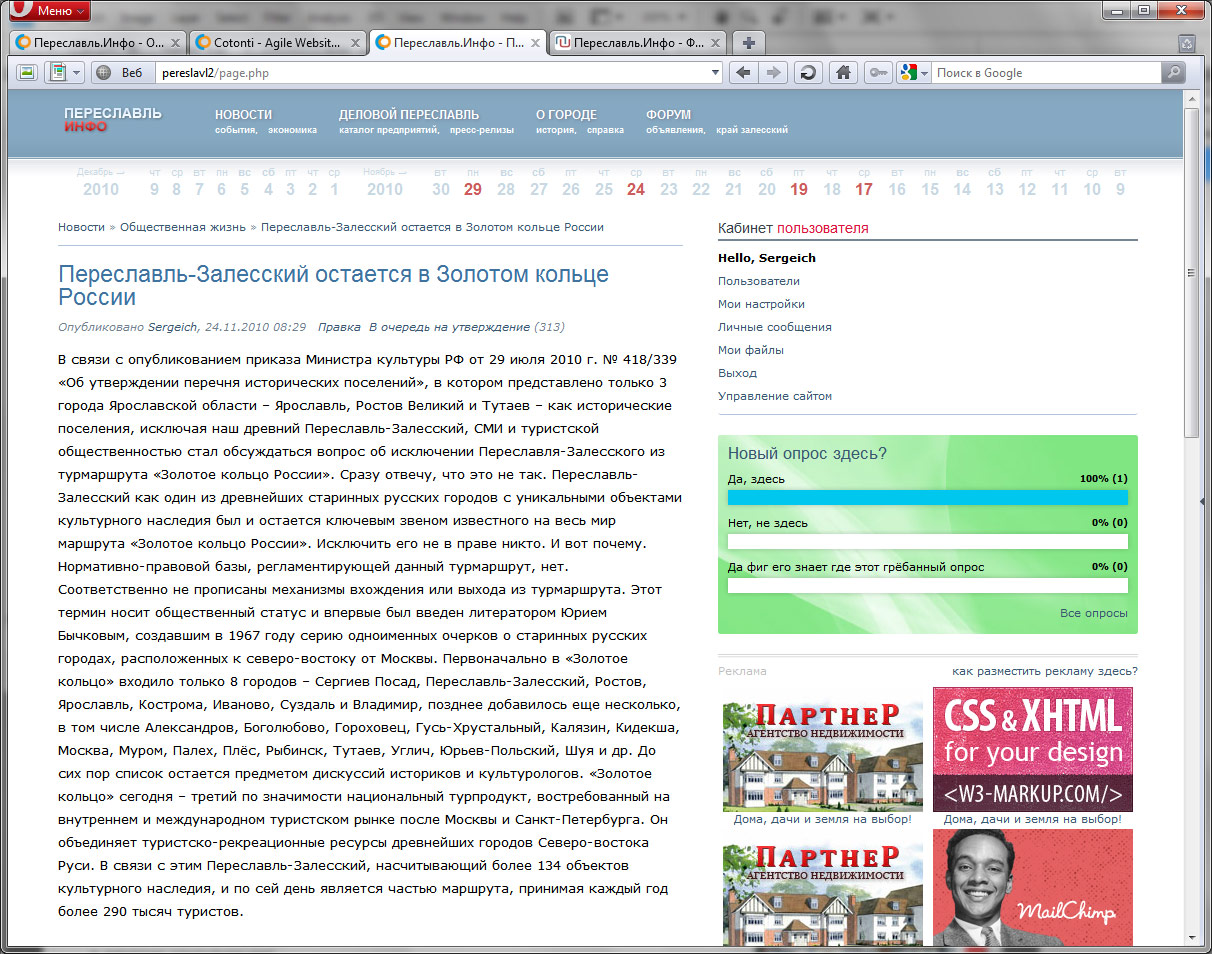Click the back navigation arrow
This screenshot has width=1212, height=954.
click(x=742, y=73)
